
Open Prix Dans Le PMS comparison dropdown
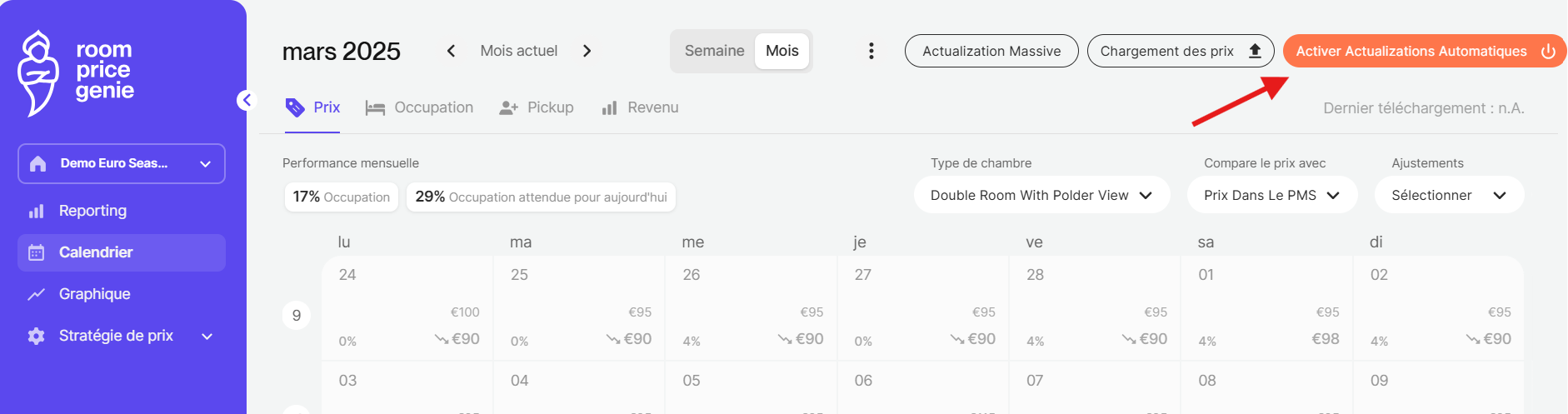point(1272,195)
